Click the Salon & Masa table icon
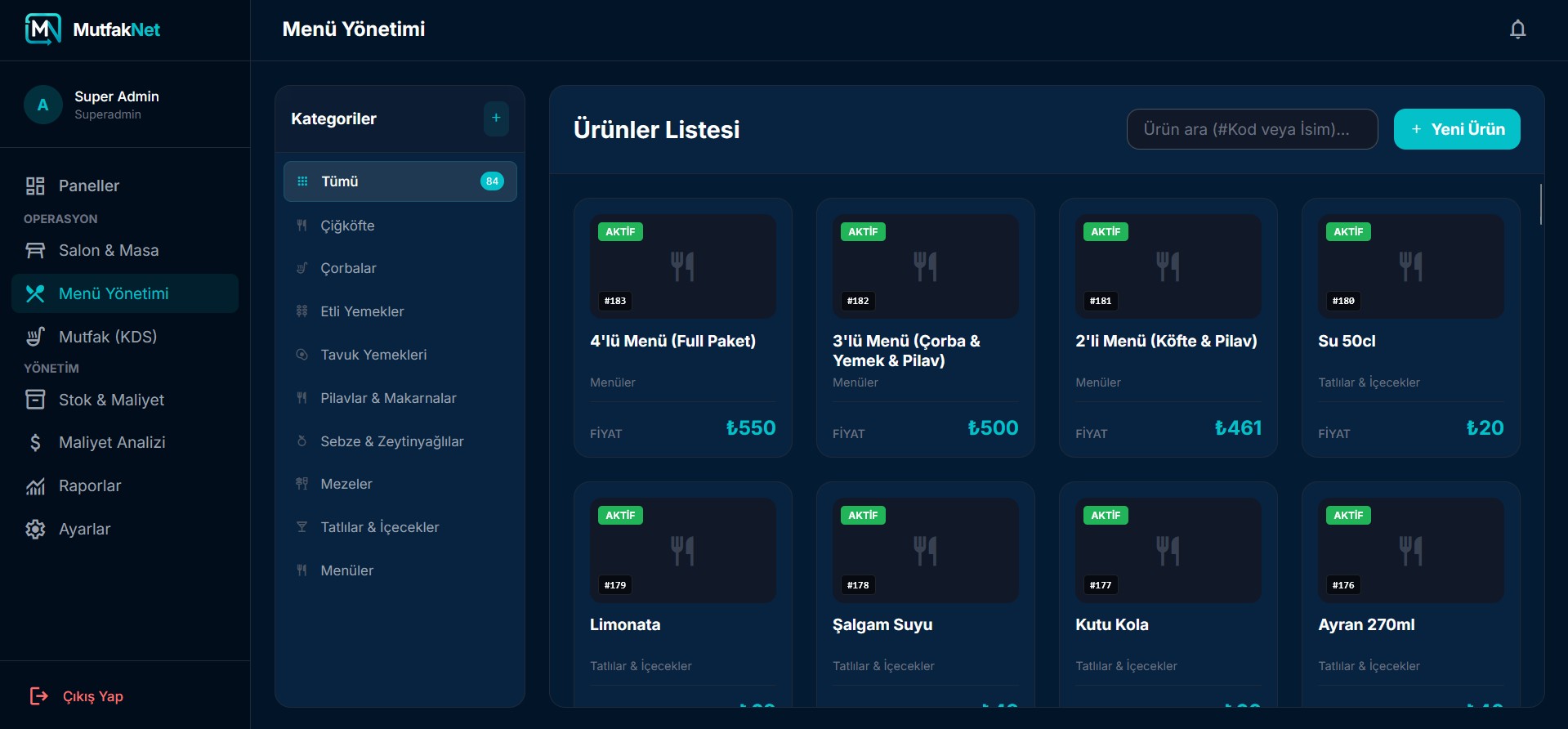The image size is (1568, 729). click(35, 251)
